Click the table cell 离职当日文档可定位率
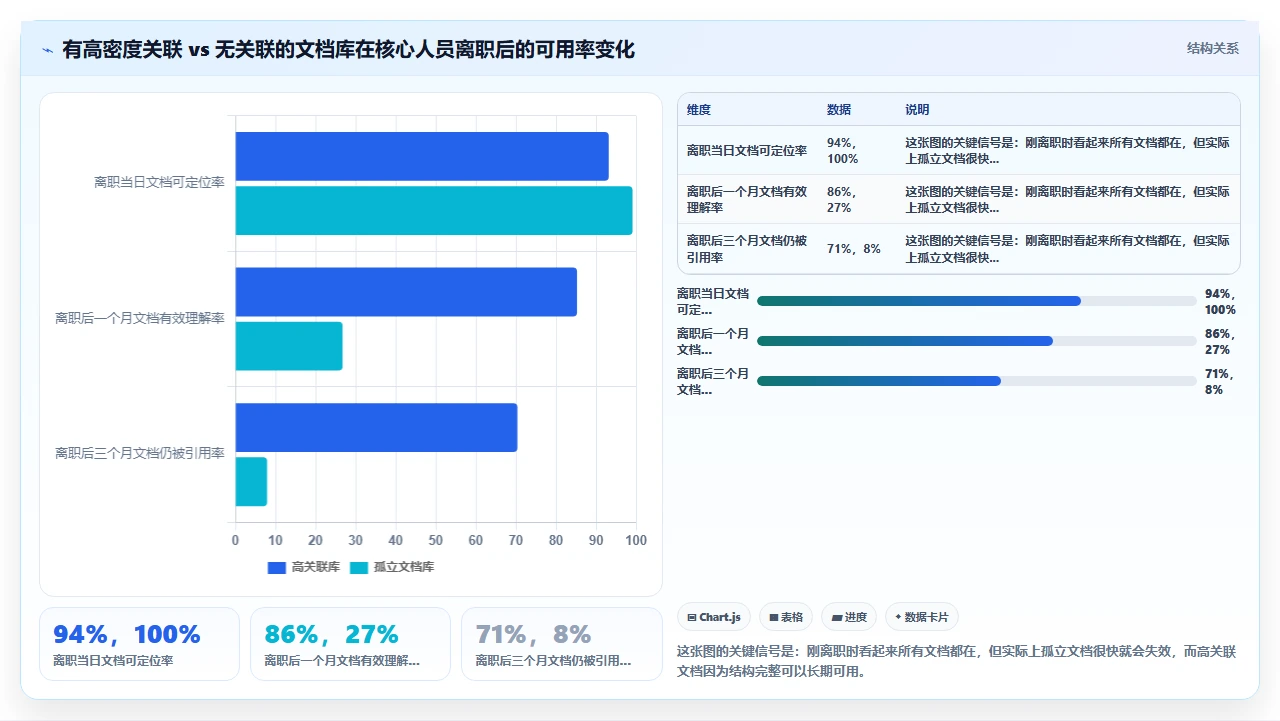 click(747, 151)
